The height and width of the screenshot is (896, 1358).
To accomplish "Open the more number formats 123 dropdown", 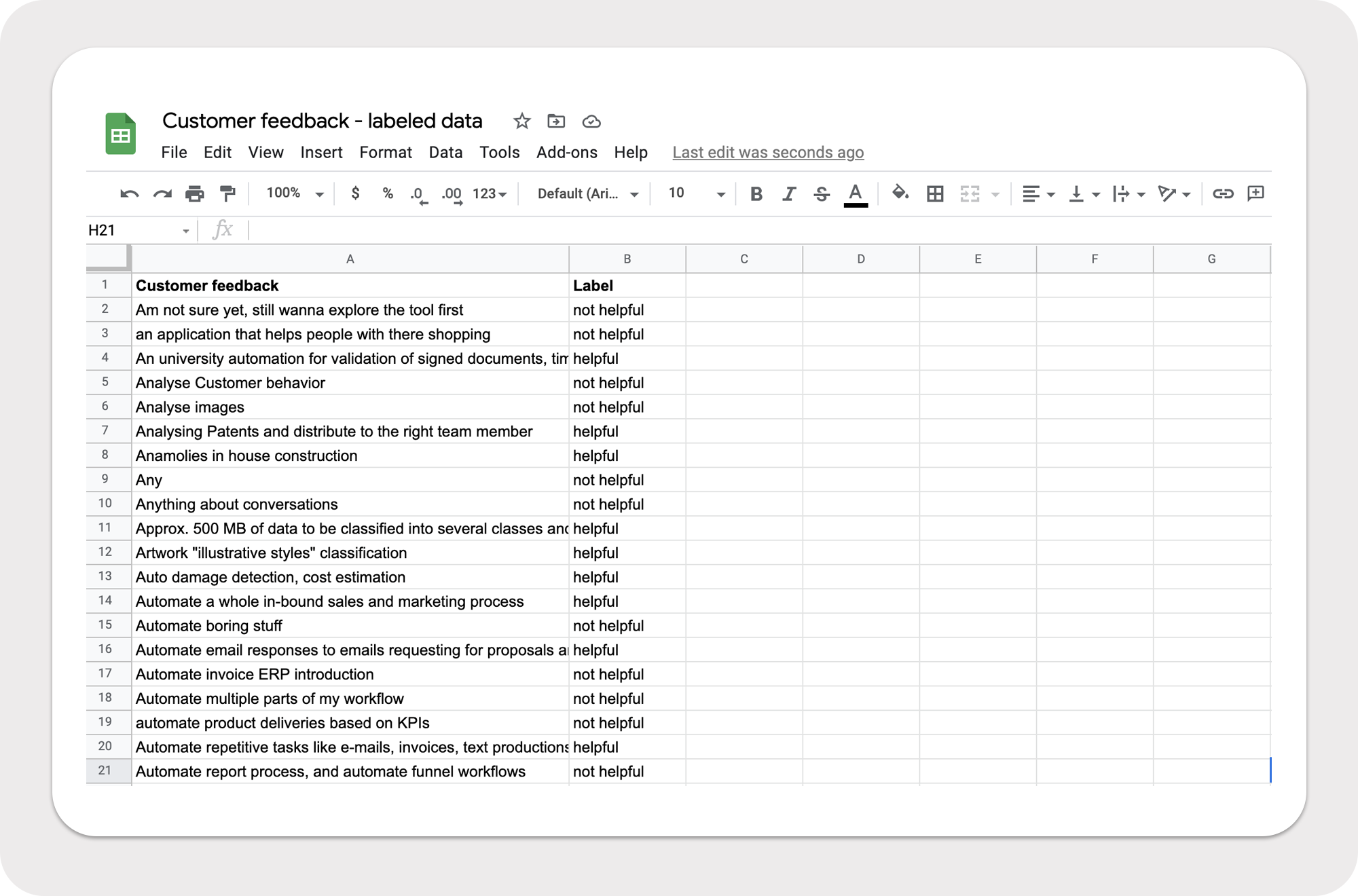I will [490, 194].
